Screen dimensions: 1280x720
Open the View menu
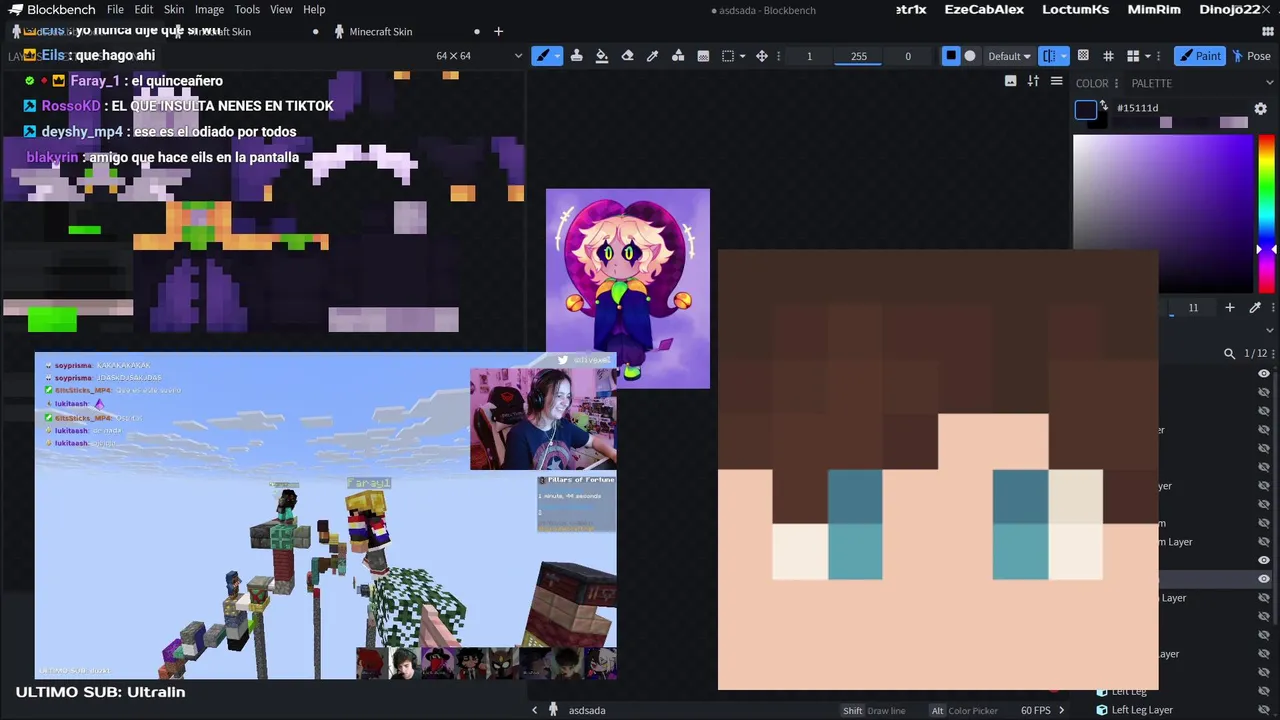point(281,9)
